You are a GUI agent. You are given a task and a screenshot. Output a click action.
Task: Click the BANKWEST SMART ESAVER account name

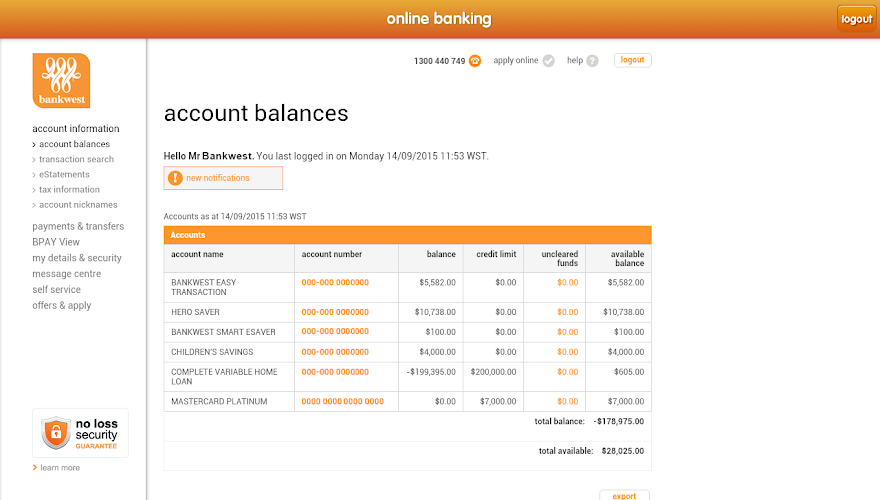coord(223,332)
